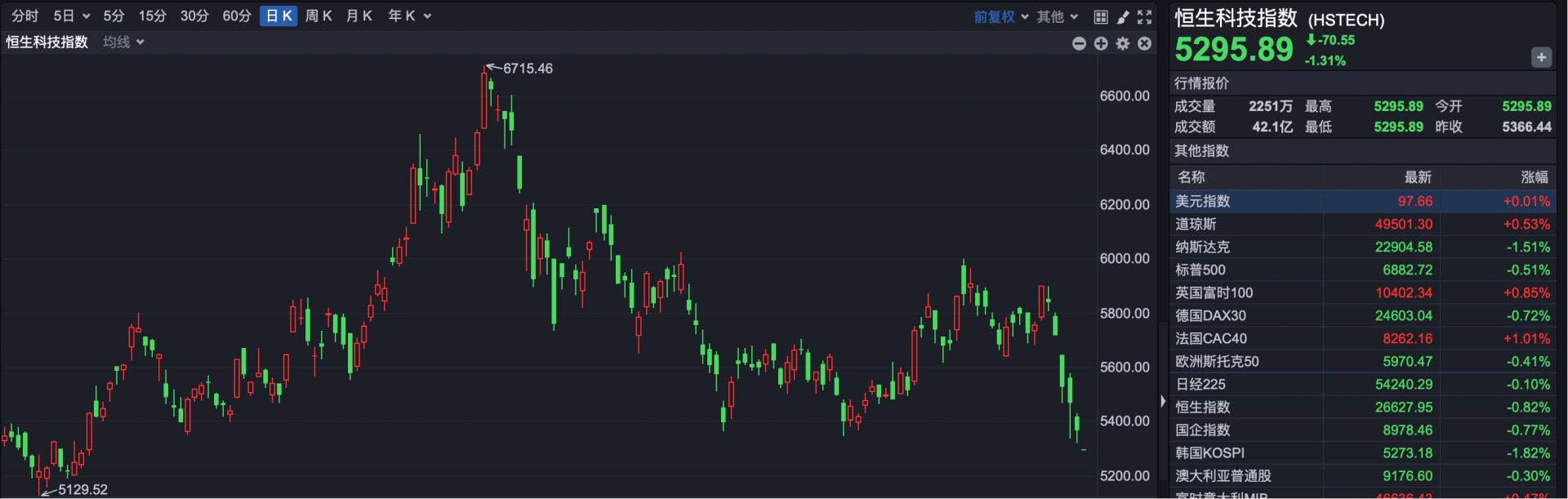Sort indices by 涨幅 column header
This screenshot has width=1568, height=499.
(1534, 177)
